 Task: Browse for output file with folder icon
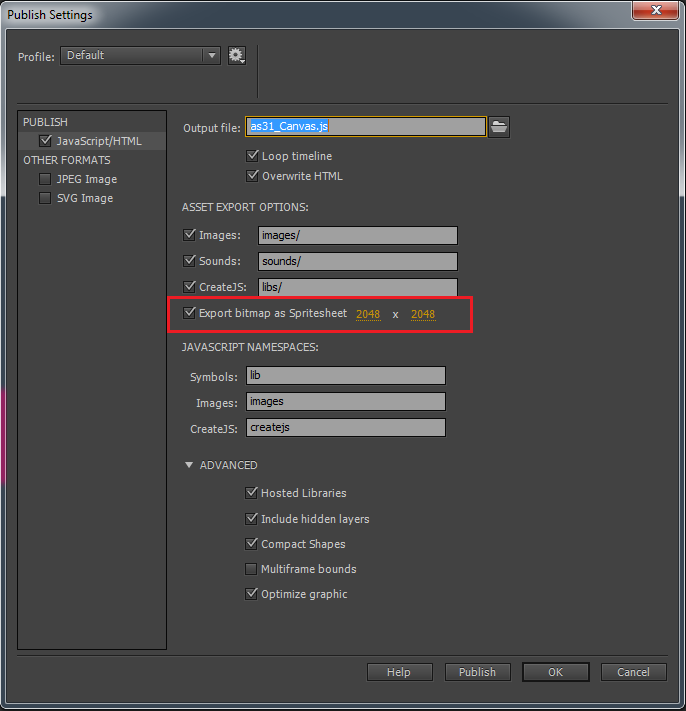[499, 127]
